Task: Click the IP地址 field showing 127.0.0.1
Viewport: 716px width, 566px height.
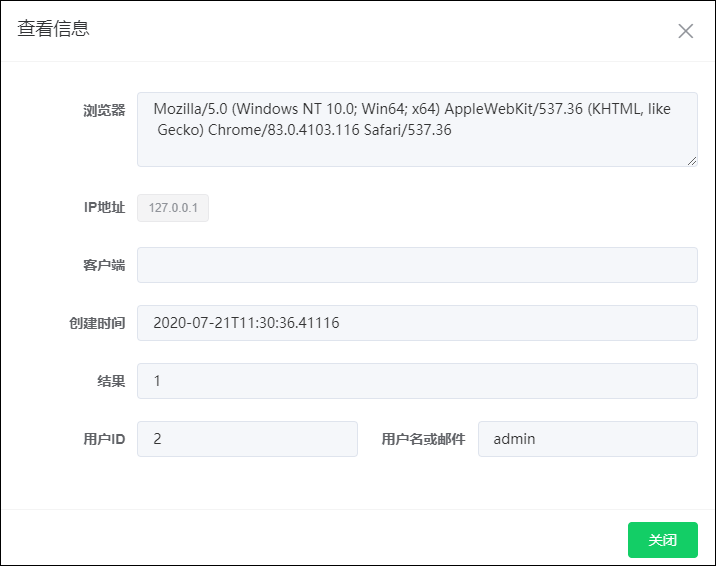Action: [x=173, y=208]
